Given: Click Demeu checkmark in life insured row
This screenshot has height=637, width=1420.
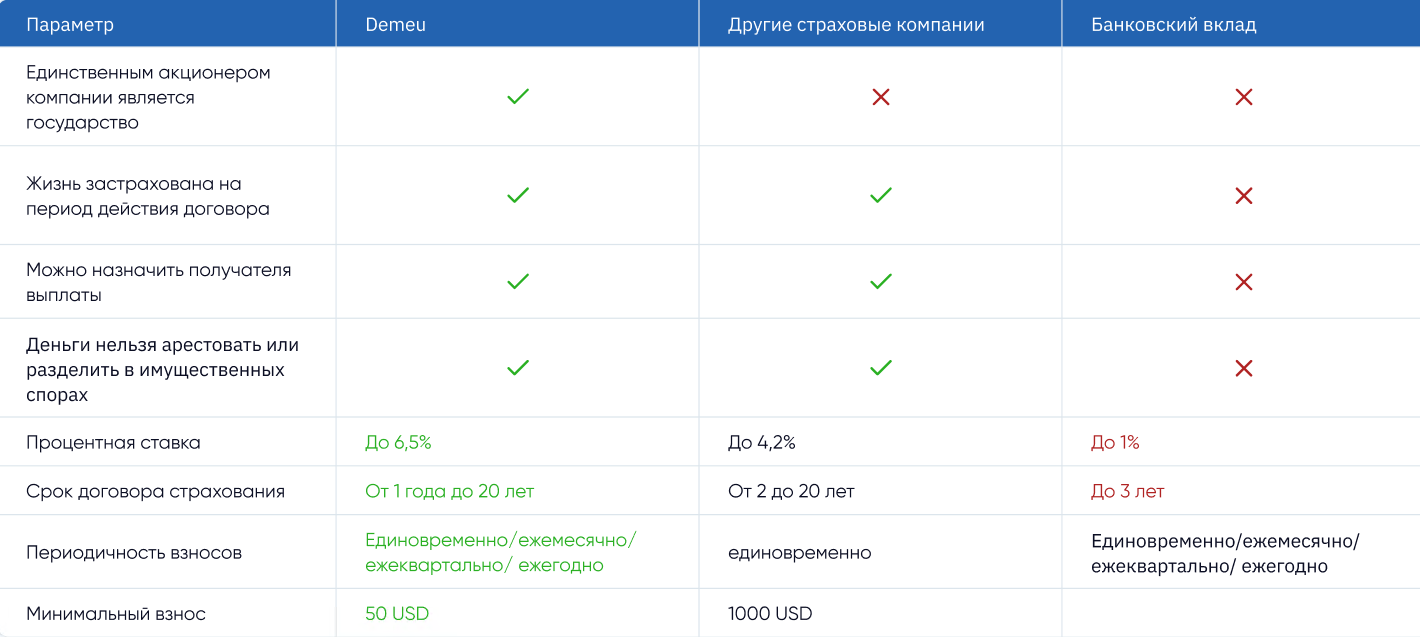Looking at the screenshot, I should click(517, 196).
